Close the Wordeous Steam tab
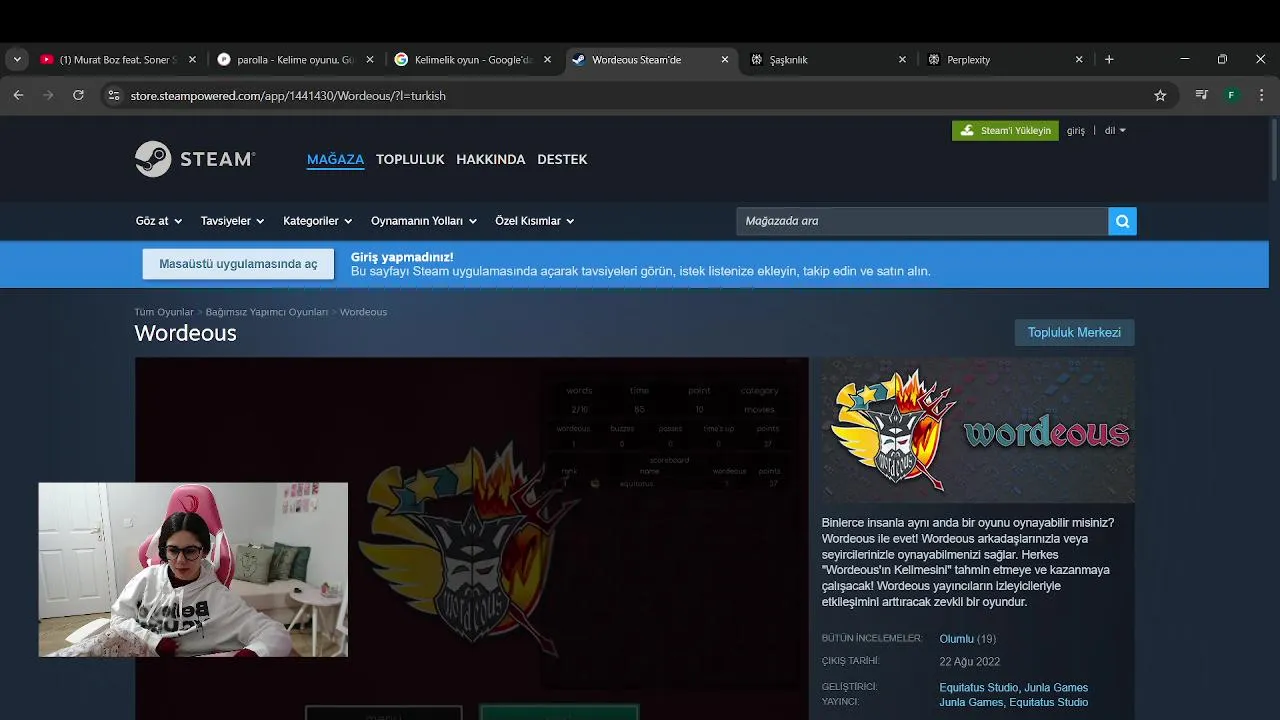Image resolution: width=1280 pixels, height=720 pixels. pyautogui.click(x=724, y=60)
